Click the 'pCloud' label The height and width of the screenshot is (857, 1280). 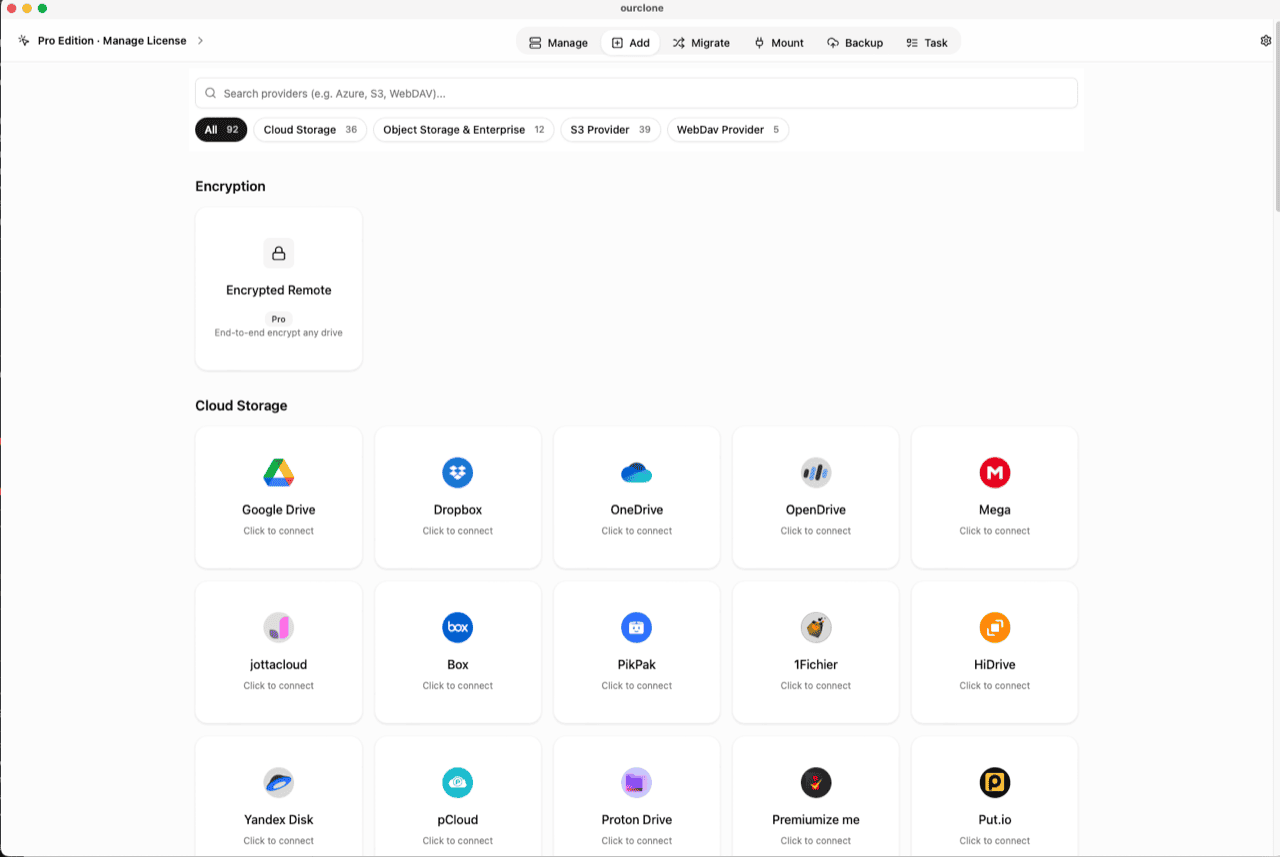[x=458, y=820]
